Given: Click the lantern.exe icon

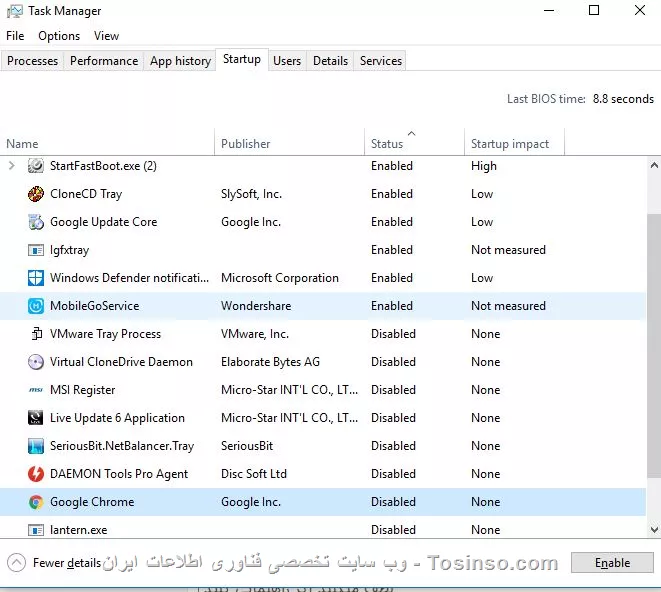Looking at the screenshot, I should pyautogui.click(x=36, y=530).
